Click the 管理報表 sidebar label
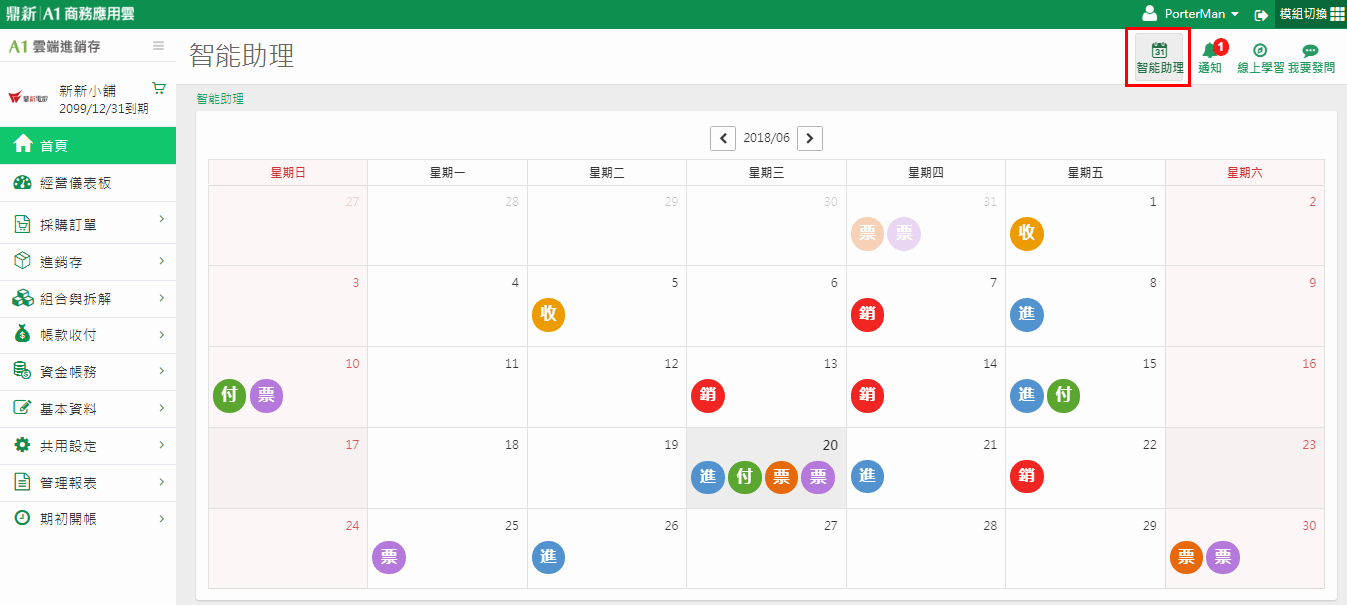 click(68, 483)
